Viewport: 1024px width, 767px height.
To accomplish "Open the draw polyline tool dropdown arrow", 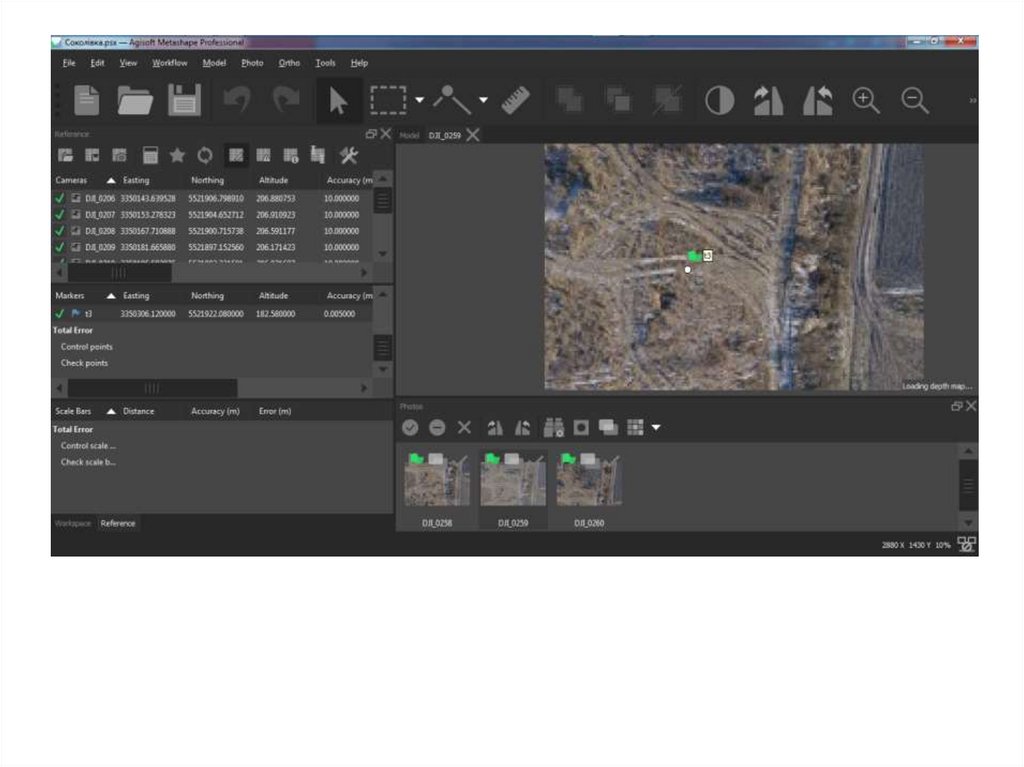I will click(483, 100).
